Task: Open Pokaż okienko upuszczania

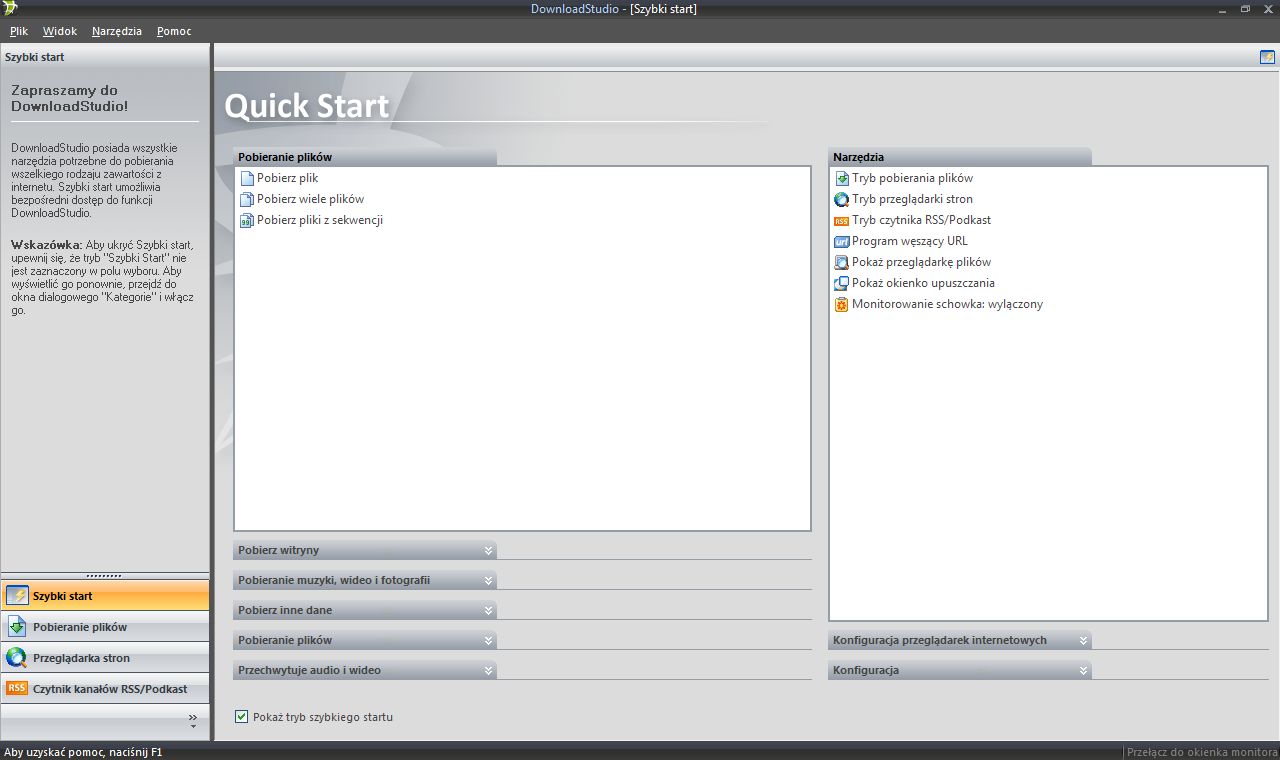Action: point(922,283)
